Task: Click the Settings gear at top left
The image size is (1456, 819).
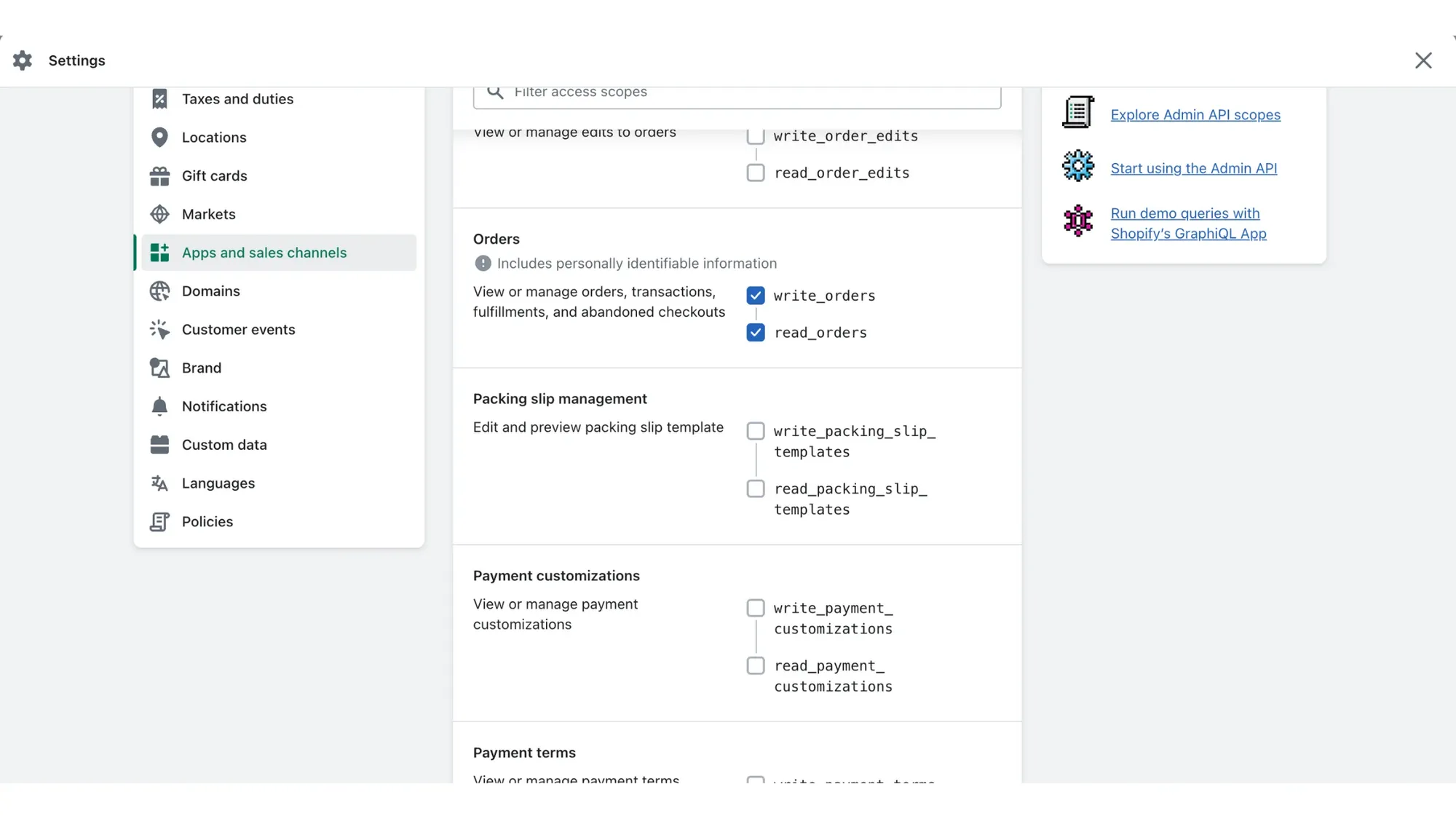Action: (x=22, y=60)
